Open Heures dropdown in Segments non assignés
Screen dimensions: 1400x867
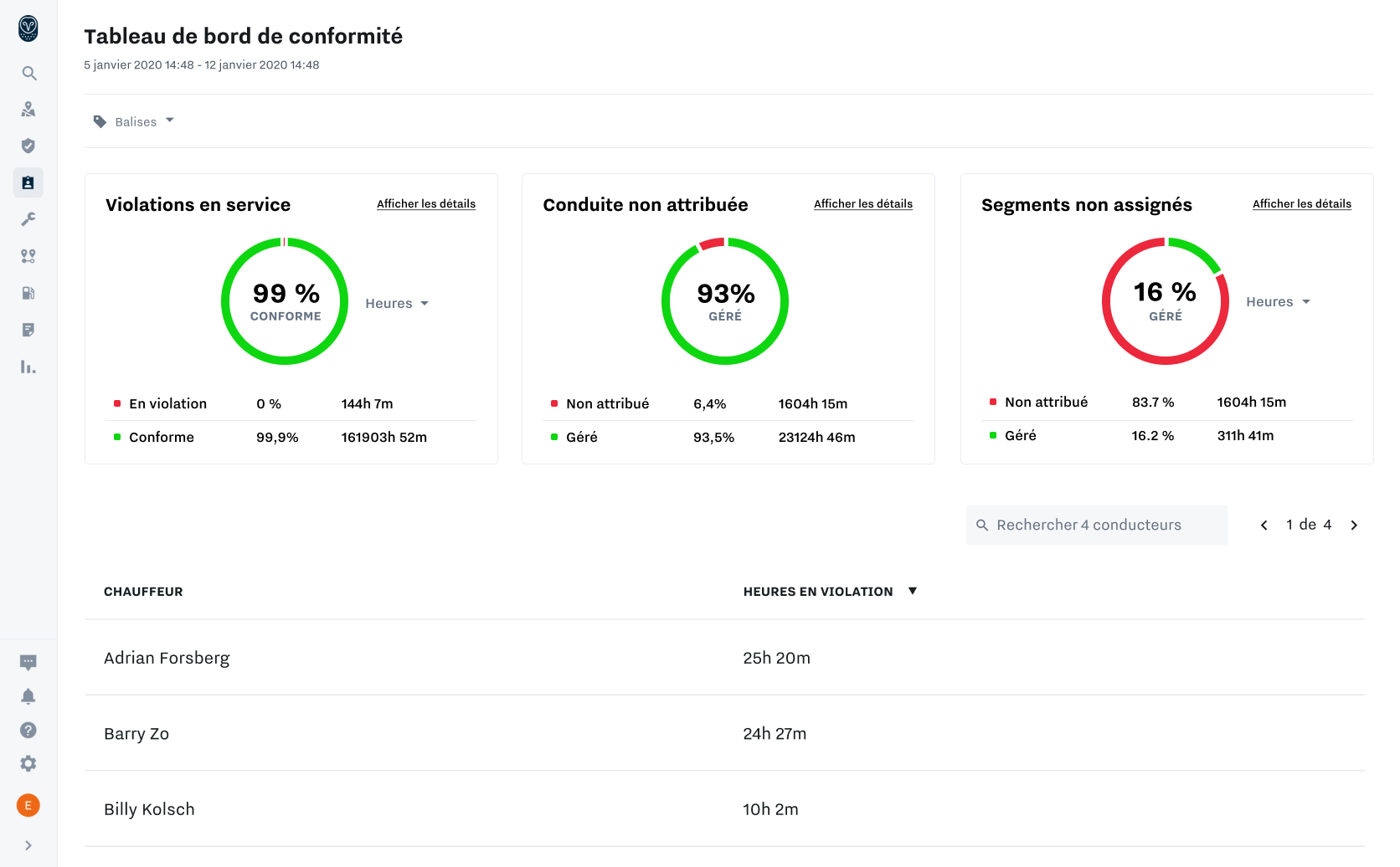1278,302
